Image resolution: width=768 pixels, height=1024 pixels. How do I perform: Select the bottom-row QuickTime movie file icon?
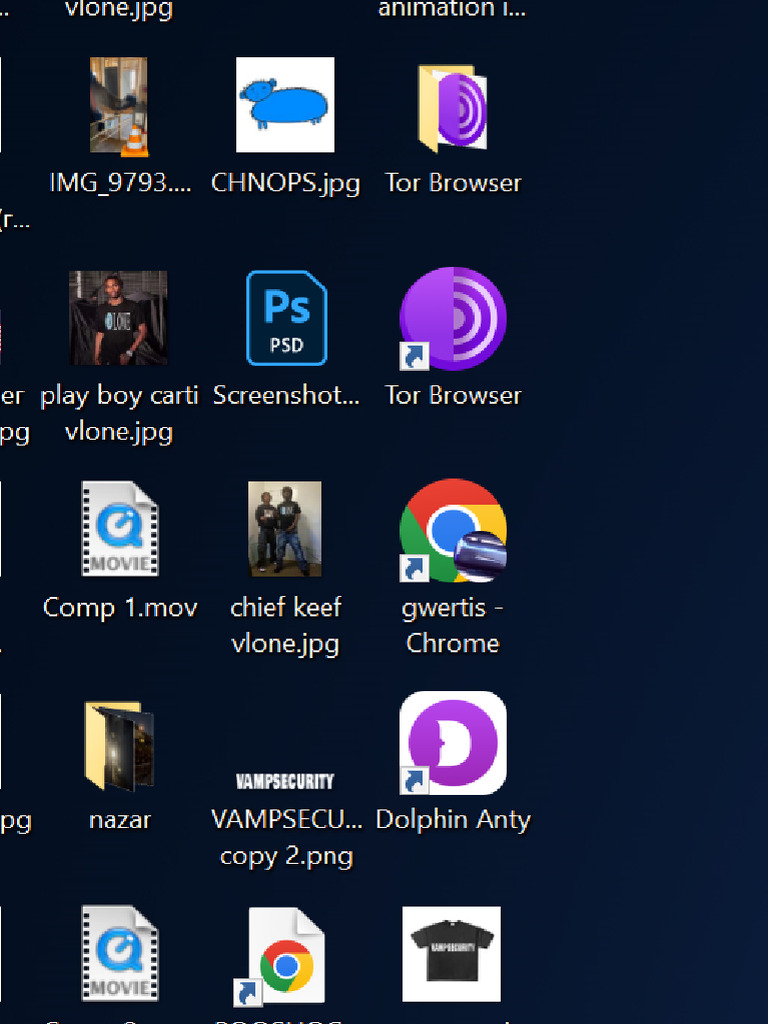[x=120, y=953]
